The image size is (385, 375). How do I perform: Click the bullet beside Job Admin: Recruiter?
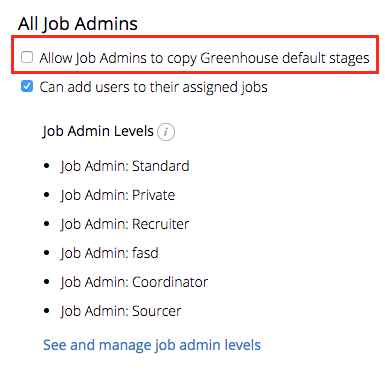[x=47, y=224]
